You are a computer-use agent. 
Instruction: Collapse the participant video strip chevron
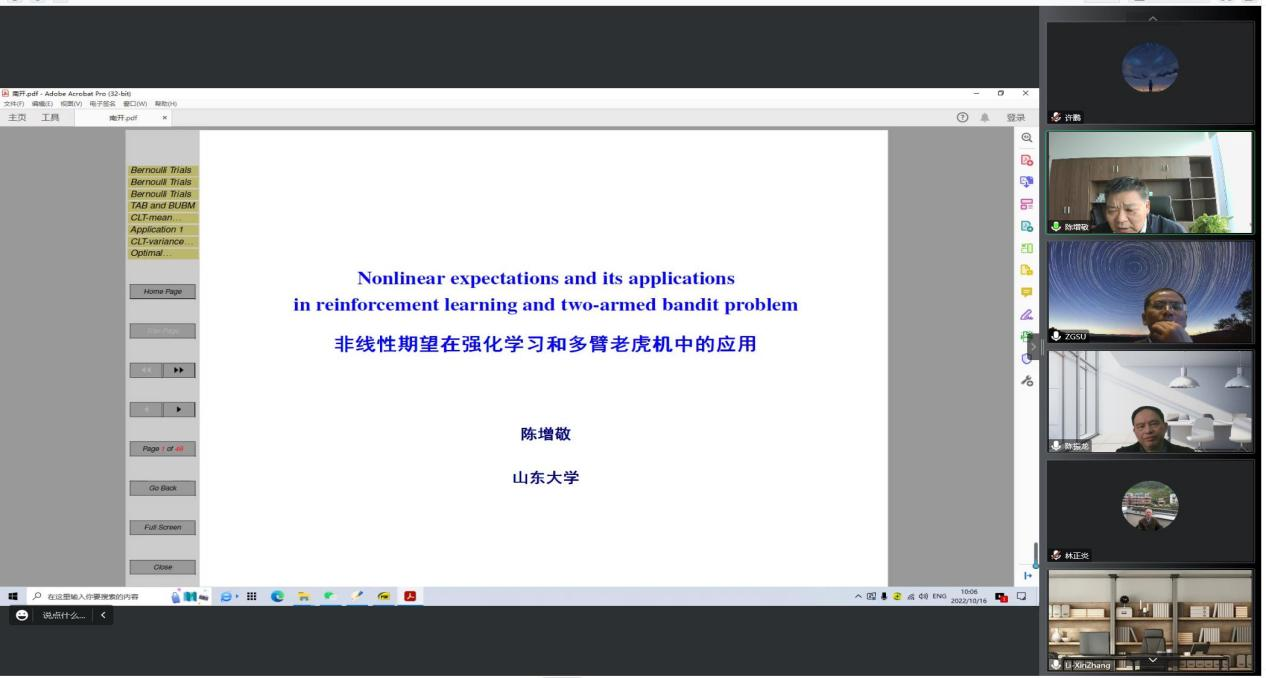point(1153,661)
